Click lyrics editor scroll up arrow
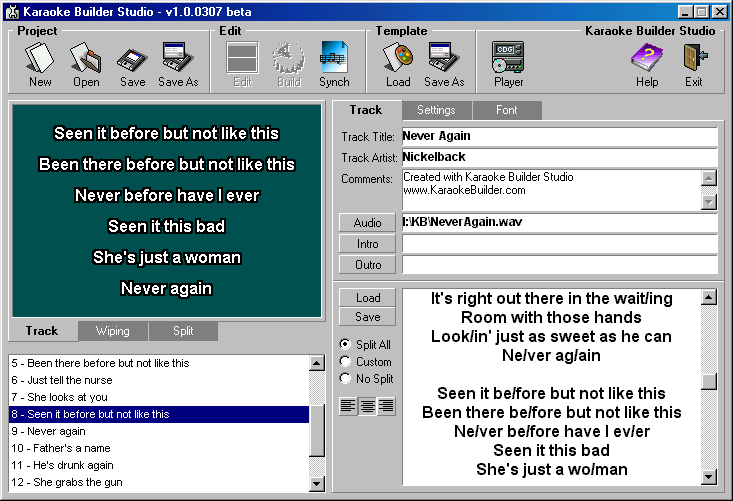This screenshot has height=501, width=733. click(709, 297)
